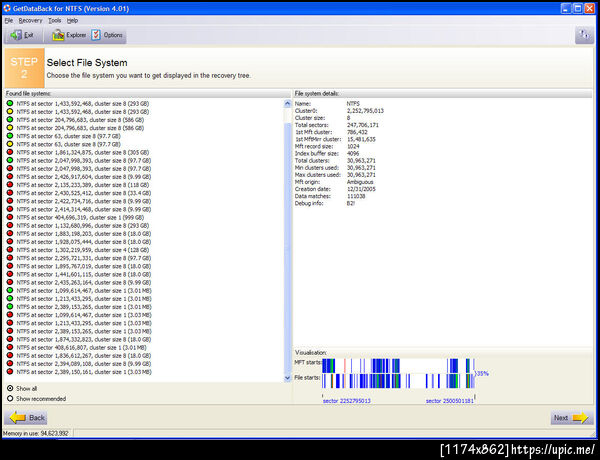The image size is (600, 460).
Task: Click the list's scroll up arrow
Action: tap(288, 103)
